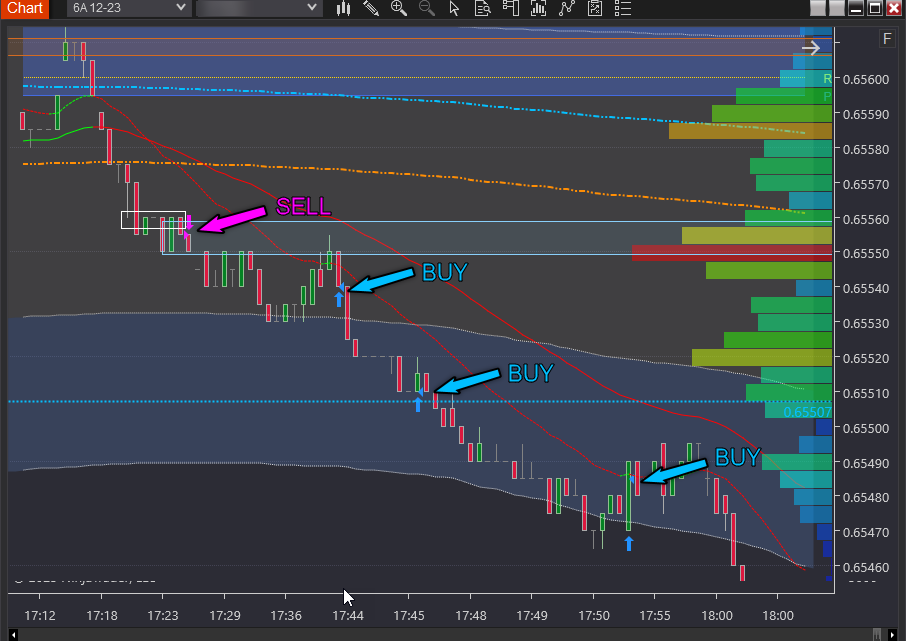906x641 pixels.
Task: Open the strategies line-graph icon
Action: 567,8
